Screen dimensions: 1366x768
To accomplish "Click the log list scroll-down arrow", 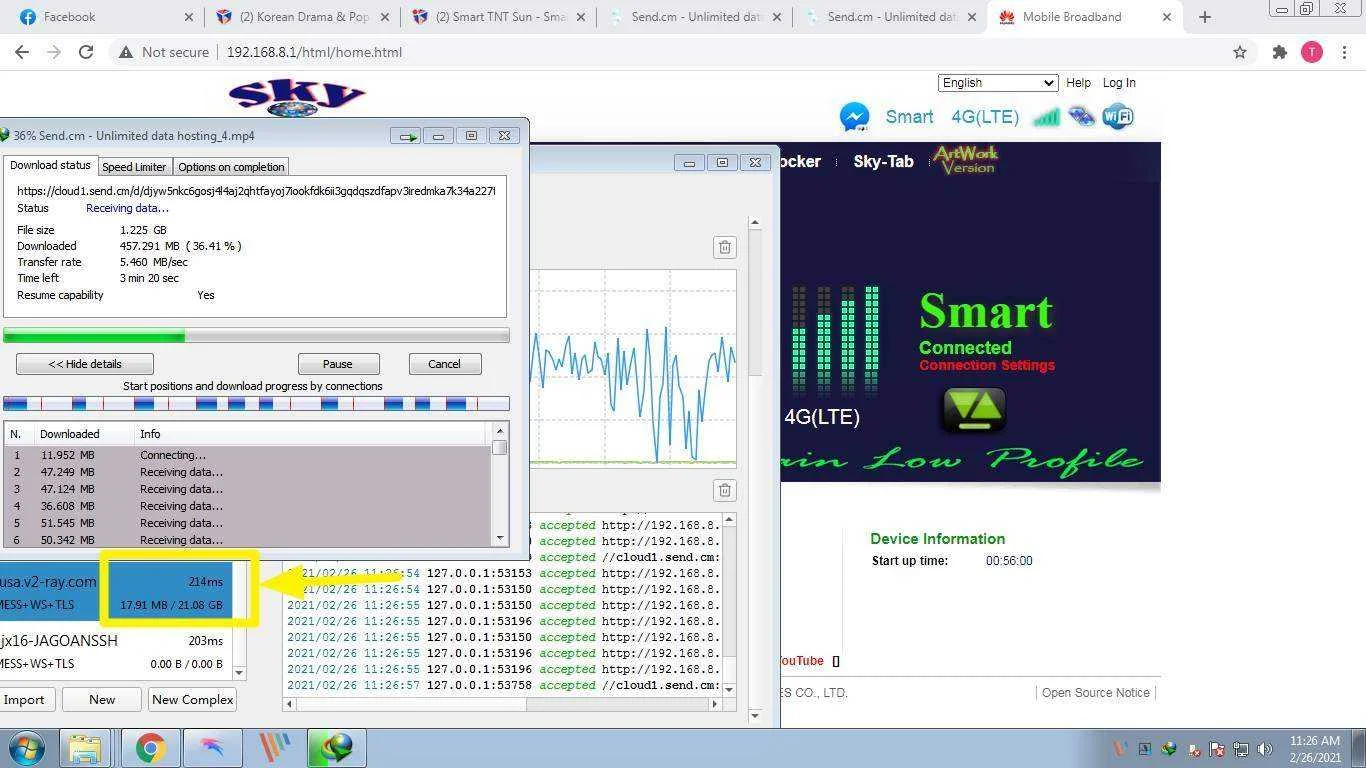I will 728,689.
